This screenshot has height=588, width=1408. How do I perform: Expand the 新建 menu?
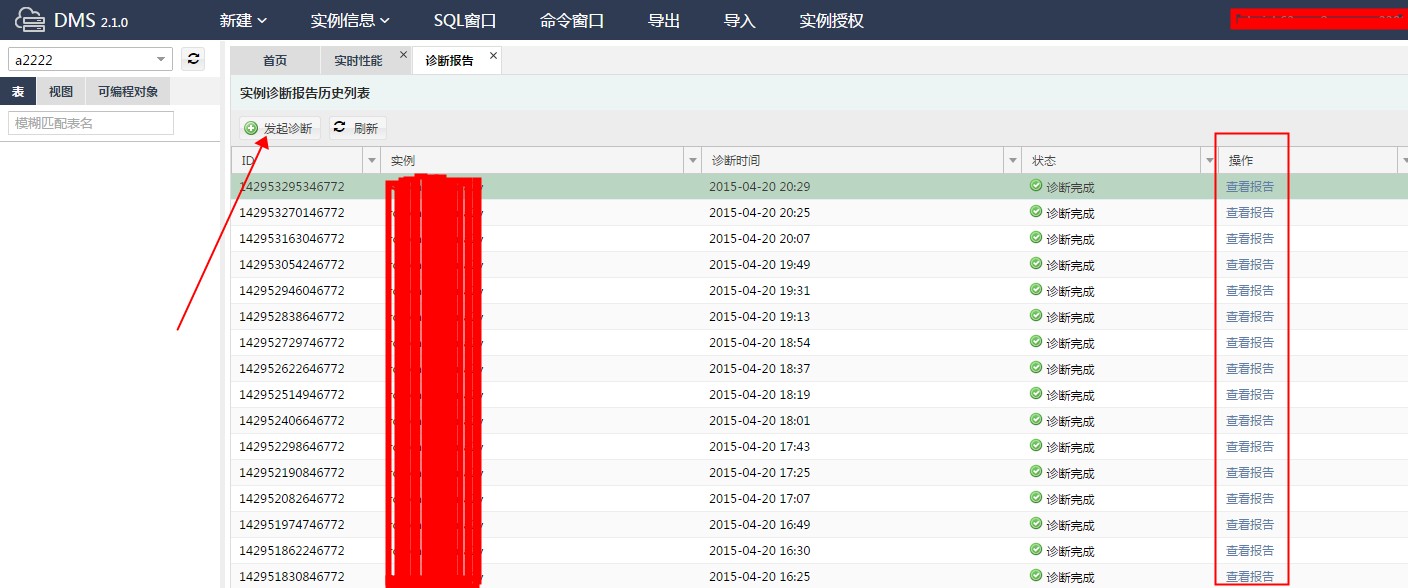(243, 20)
